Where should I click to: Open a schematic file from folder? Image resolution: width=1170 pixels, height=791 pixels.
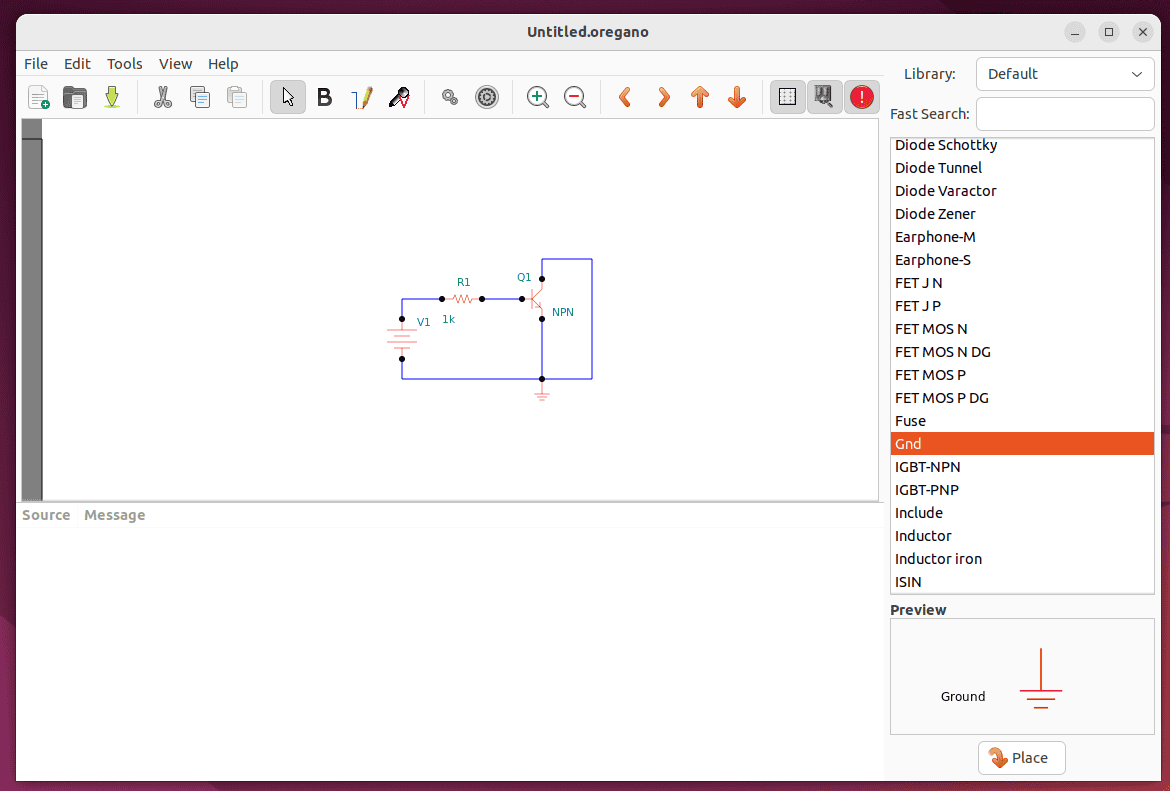(75, 97)
